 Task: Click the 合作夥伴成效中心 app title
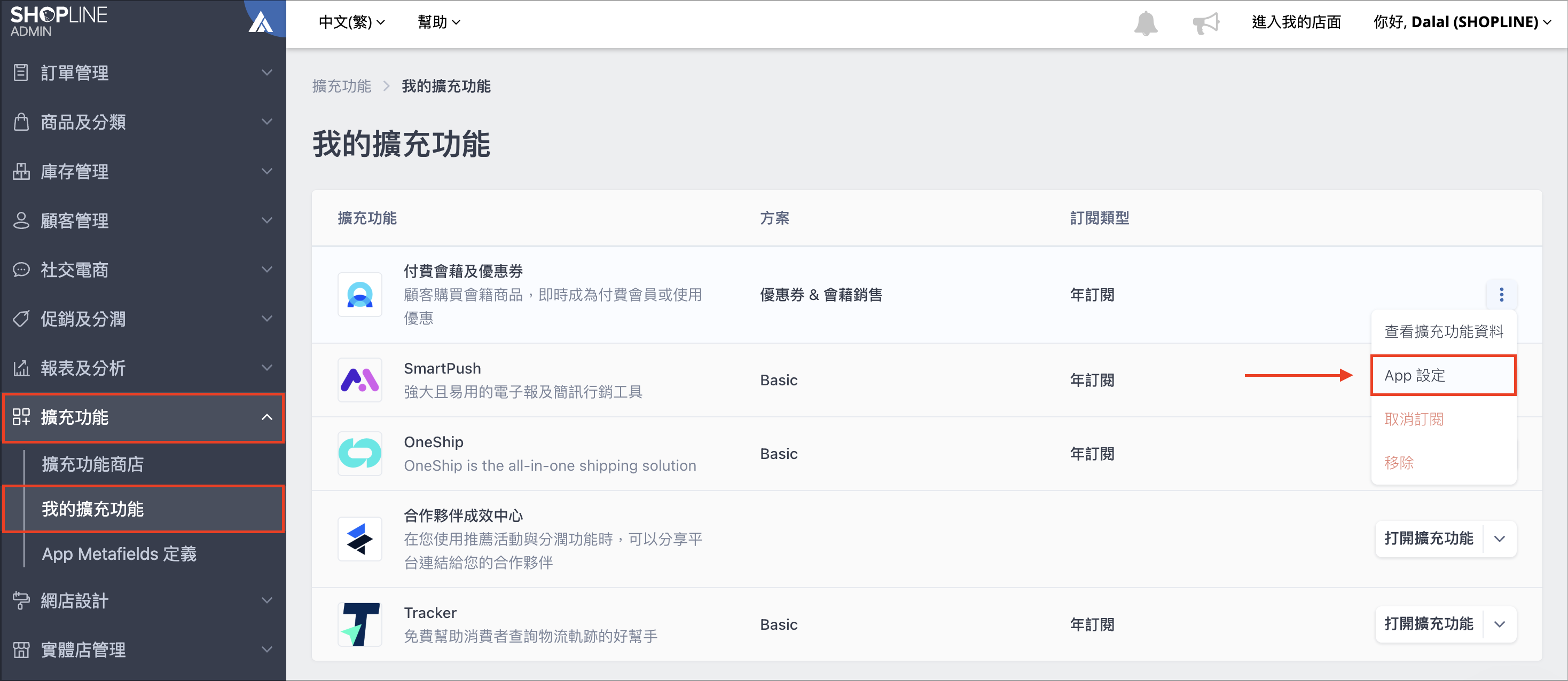(x=463, y=515)
